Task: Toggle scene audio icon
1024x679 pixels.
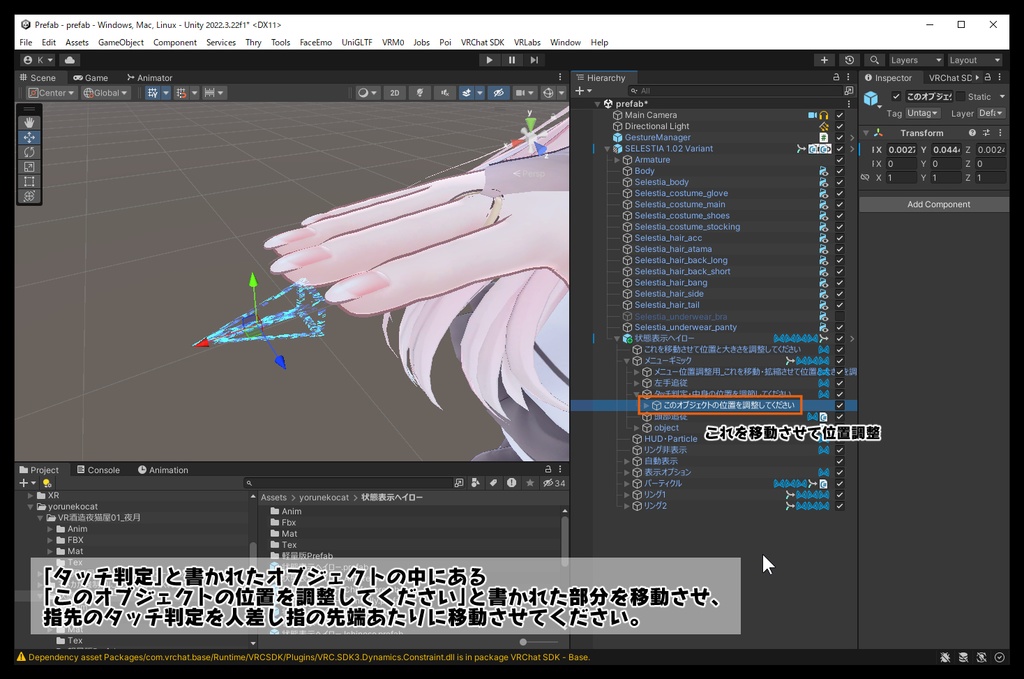Action: 445,93
